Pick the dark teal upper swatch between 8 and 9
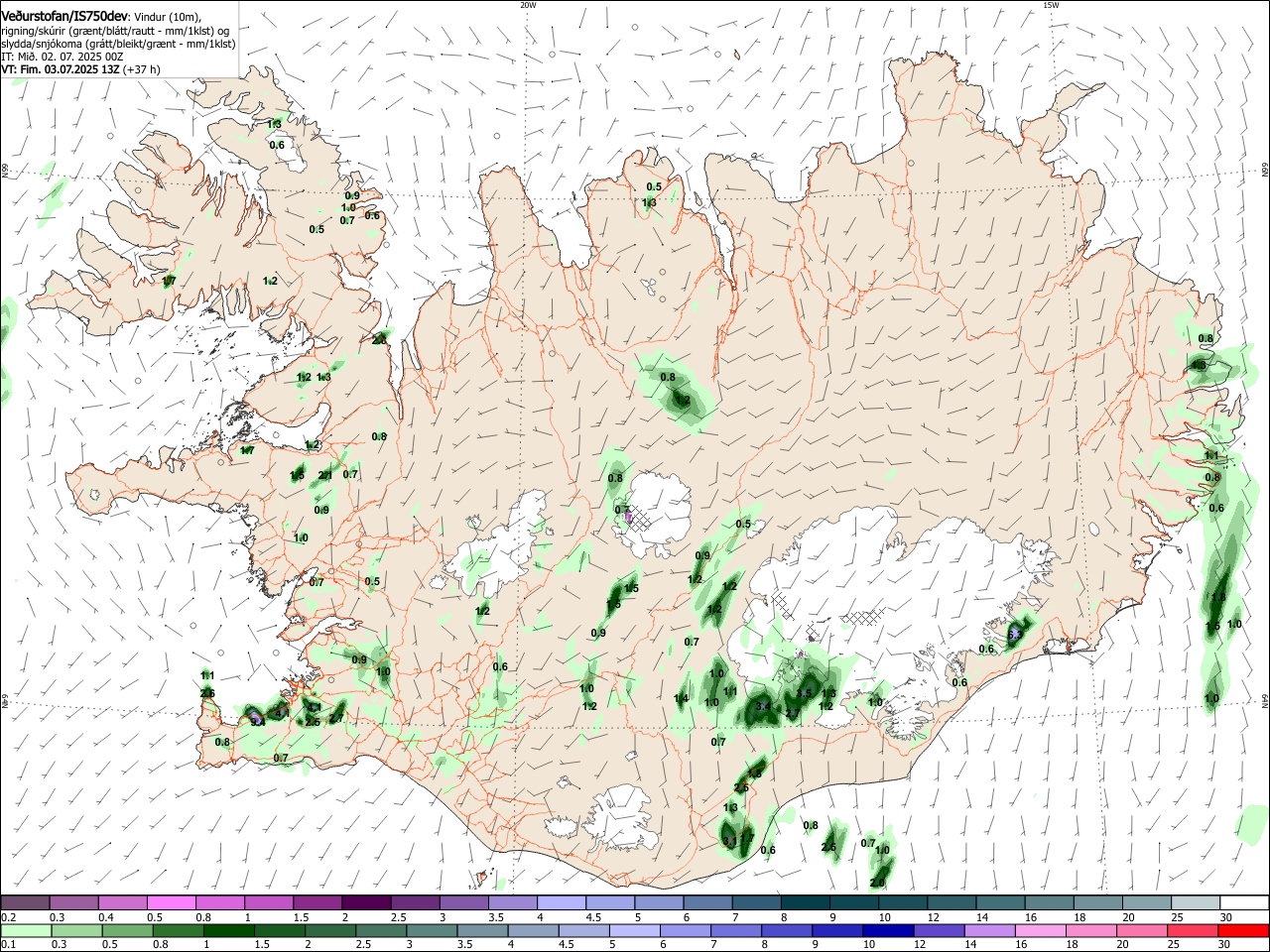The height and width of the screenshot is (952, 1270). tap(804, 902)
